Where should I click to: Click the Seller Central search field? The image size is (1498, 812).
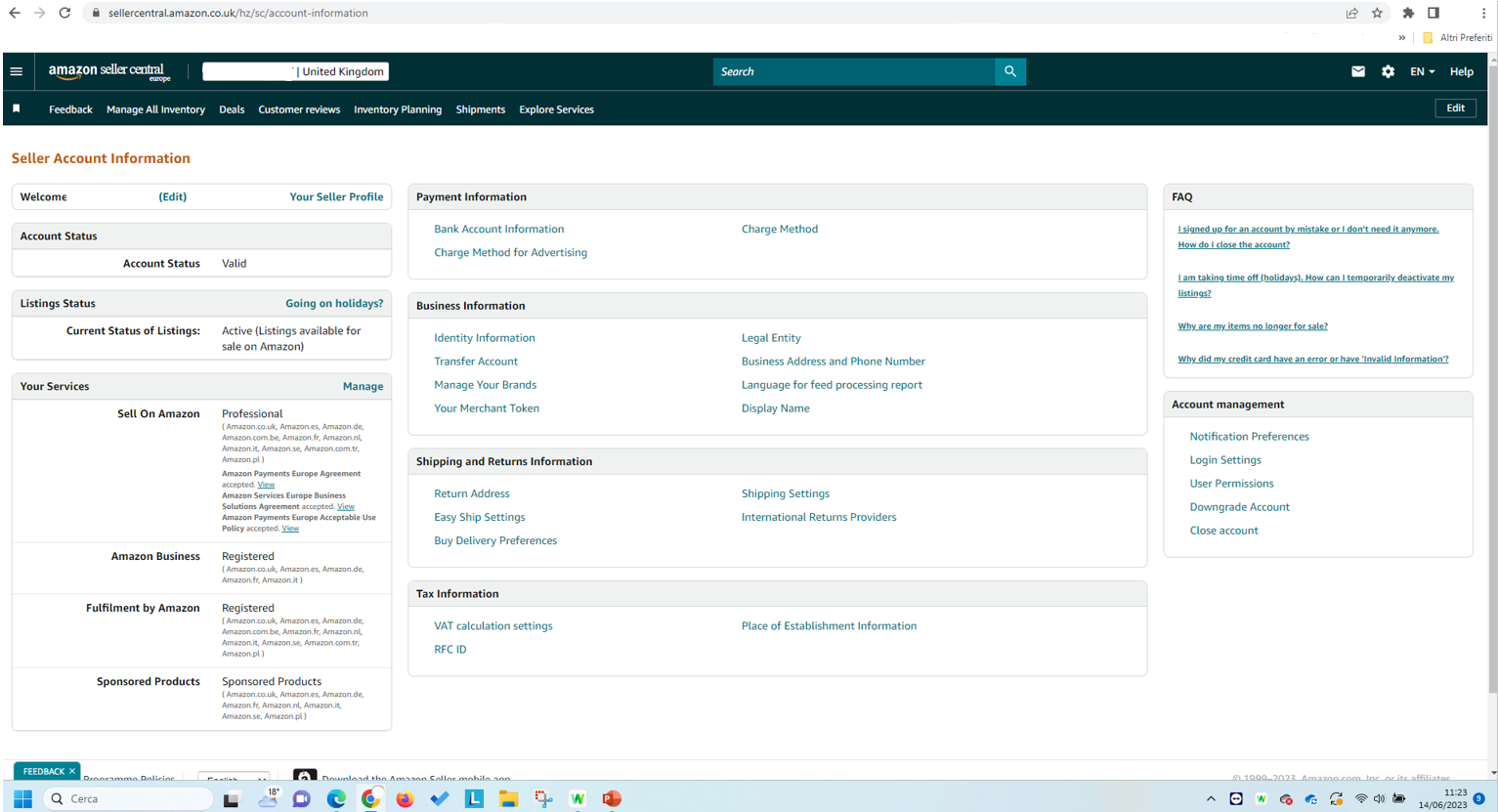pos(854,71)
